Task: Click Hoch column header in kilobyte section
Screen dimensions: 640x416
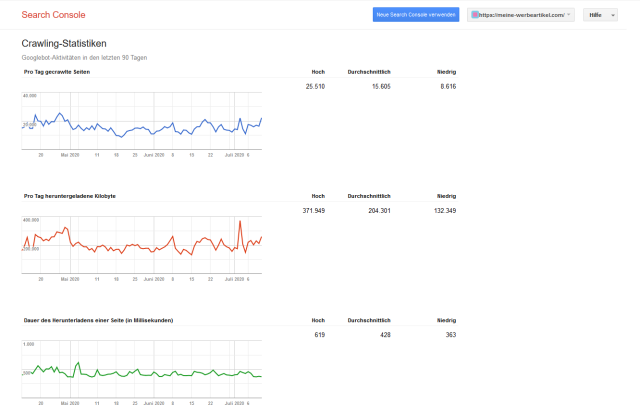Action: (318, 196)
